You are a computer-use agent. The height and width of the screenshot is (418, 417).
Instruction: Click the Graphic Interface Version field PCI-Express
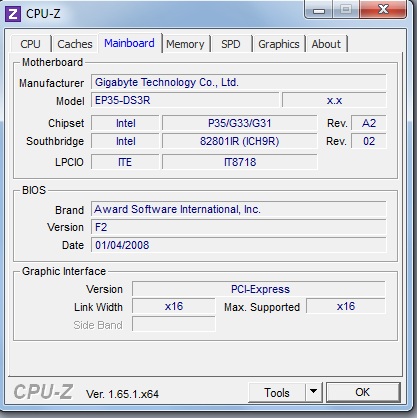coord(259,289)
